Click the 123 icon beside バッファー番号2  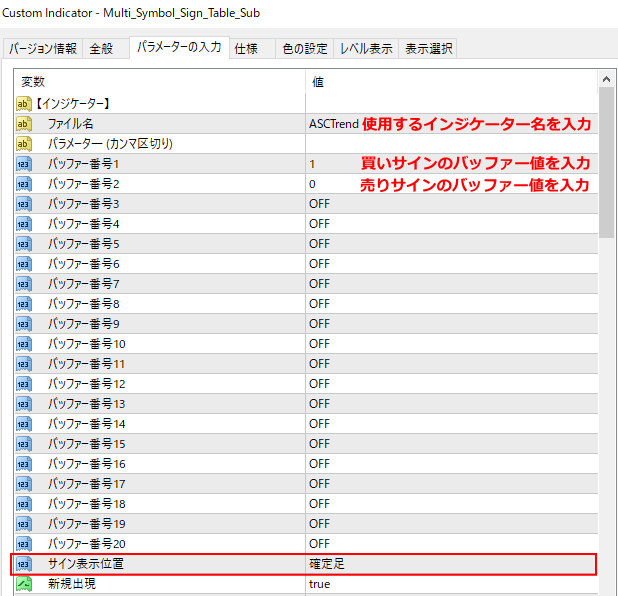pyautogui.click(x=24, y=184)
